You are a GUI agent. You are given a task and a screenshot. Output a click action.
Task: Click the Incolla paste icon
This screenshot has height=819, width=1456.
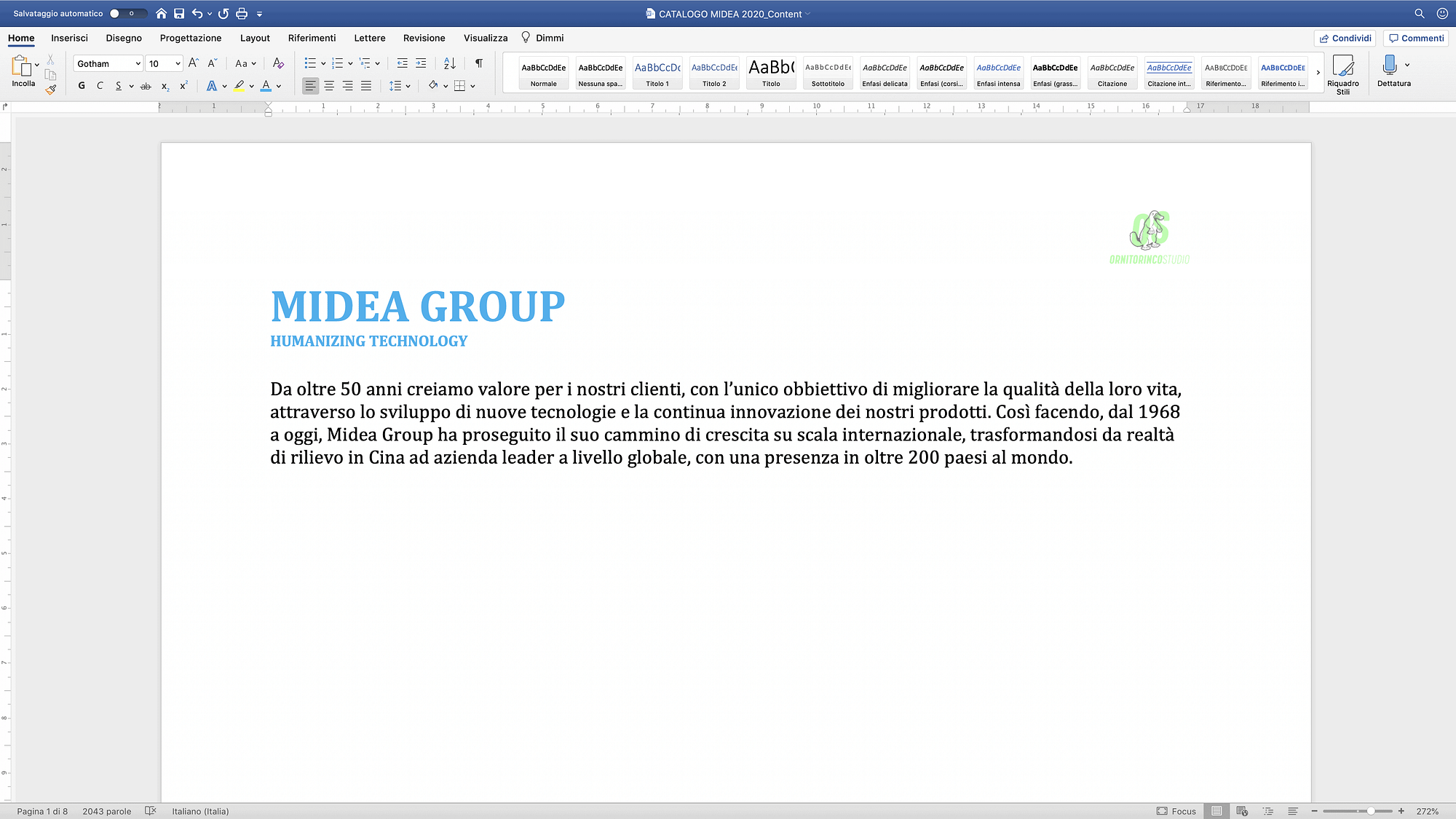click(21, 66)
